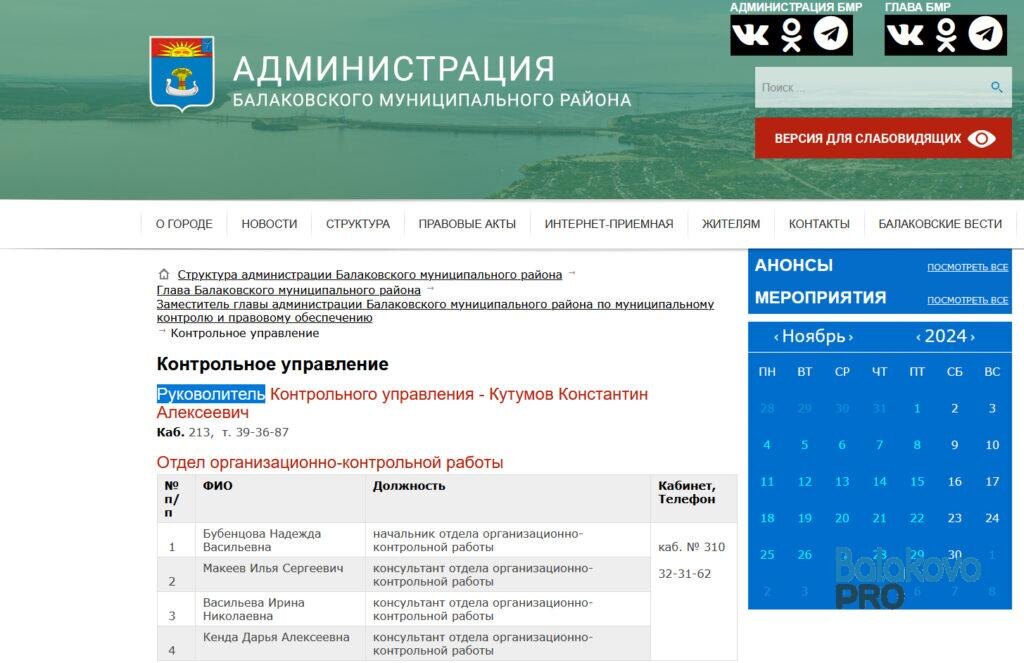Open the Глава БМР VK icon
Viewport: 1024px width, 663px height.
coord(905,34)
